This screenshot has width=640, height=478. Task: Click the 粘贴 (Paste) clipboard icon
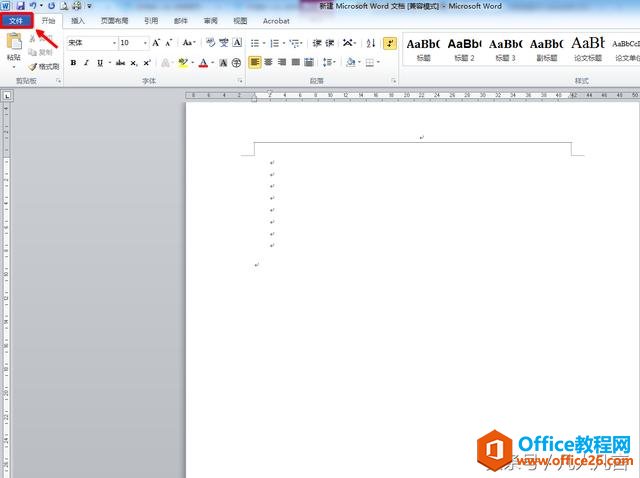pyautogui.click(x=14, y=42)
